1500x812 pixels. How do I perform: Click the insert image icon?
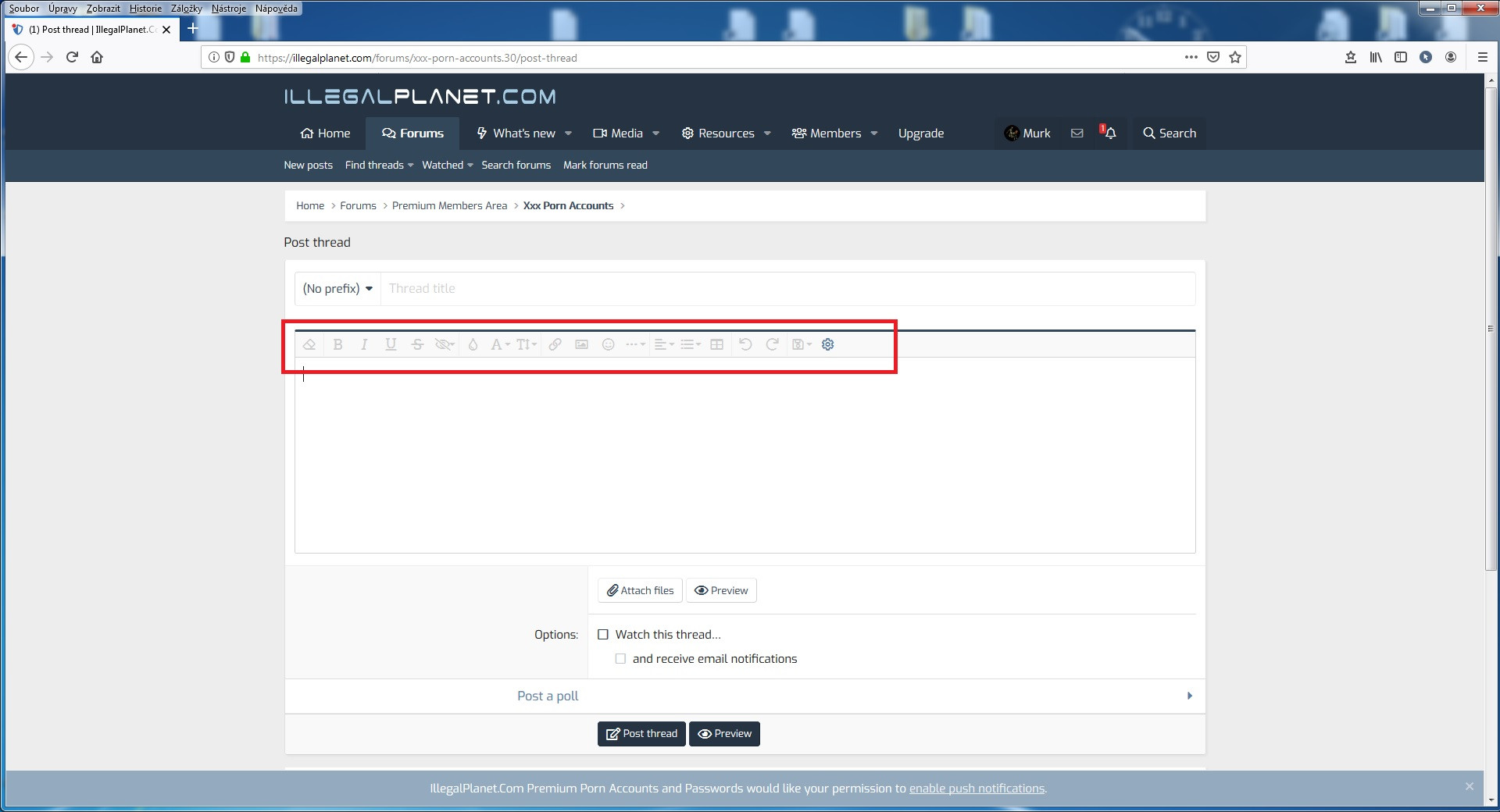point(581,344)
